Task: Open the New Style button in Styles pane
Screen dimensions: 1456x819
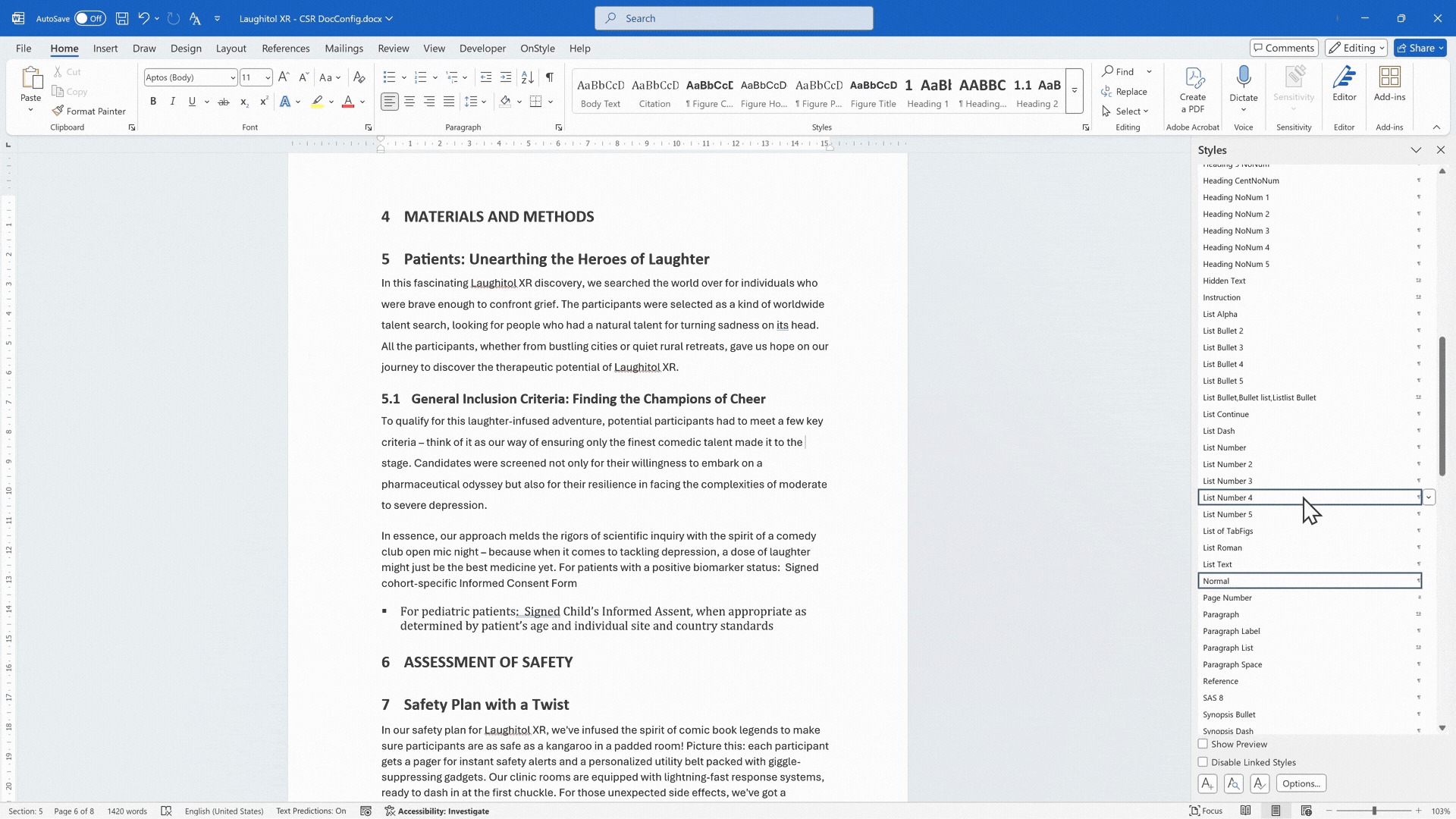Action: pos(1208,783)
